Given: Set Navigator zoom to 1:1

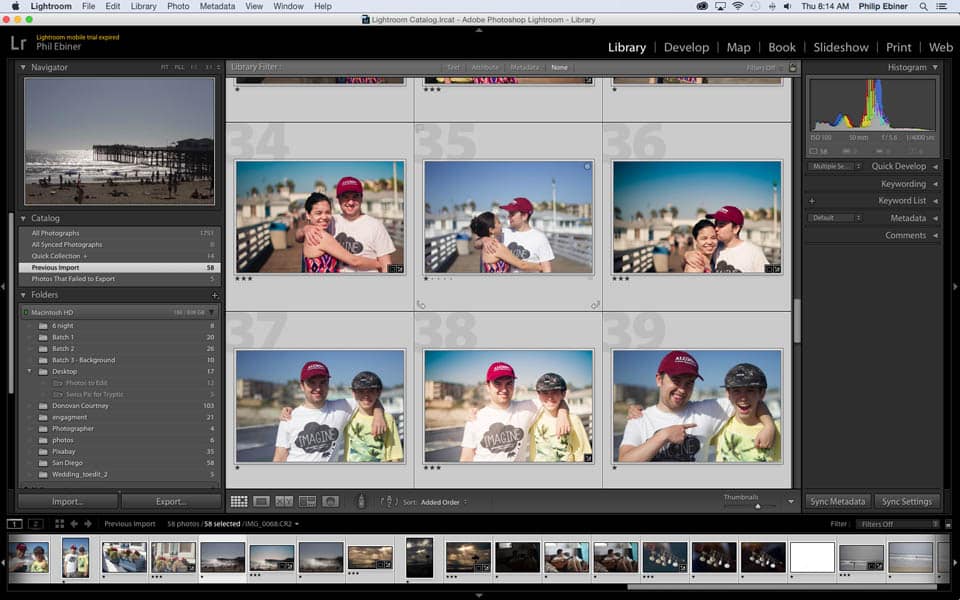Looking at the screenshot, I should click(193, 67).
